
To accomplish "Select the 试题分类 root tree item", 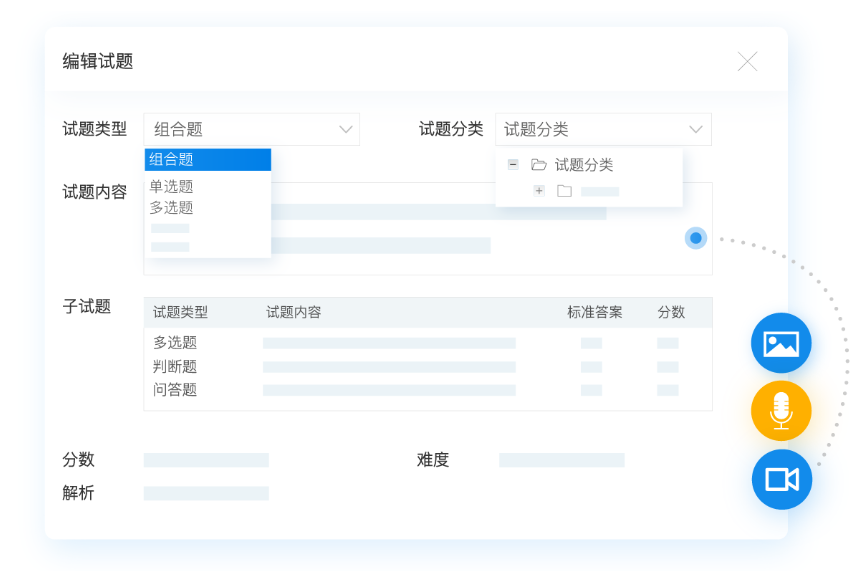I will (x=584, y=165).
